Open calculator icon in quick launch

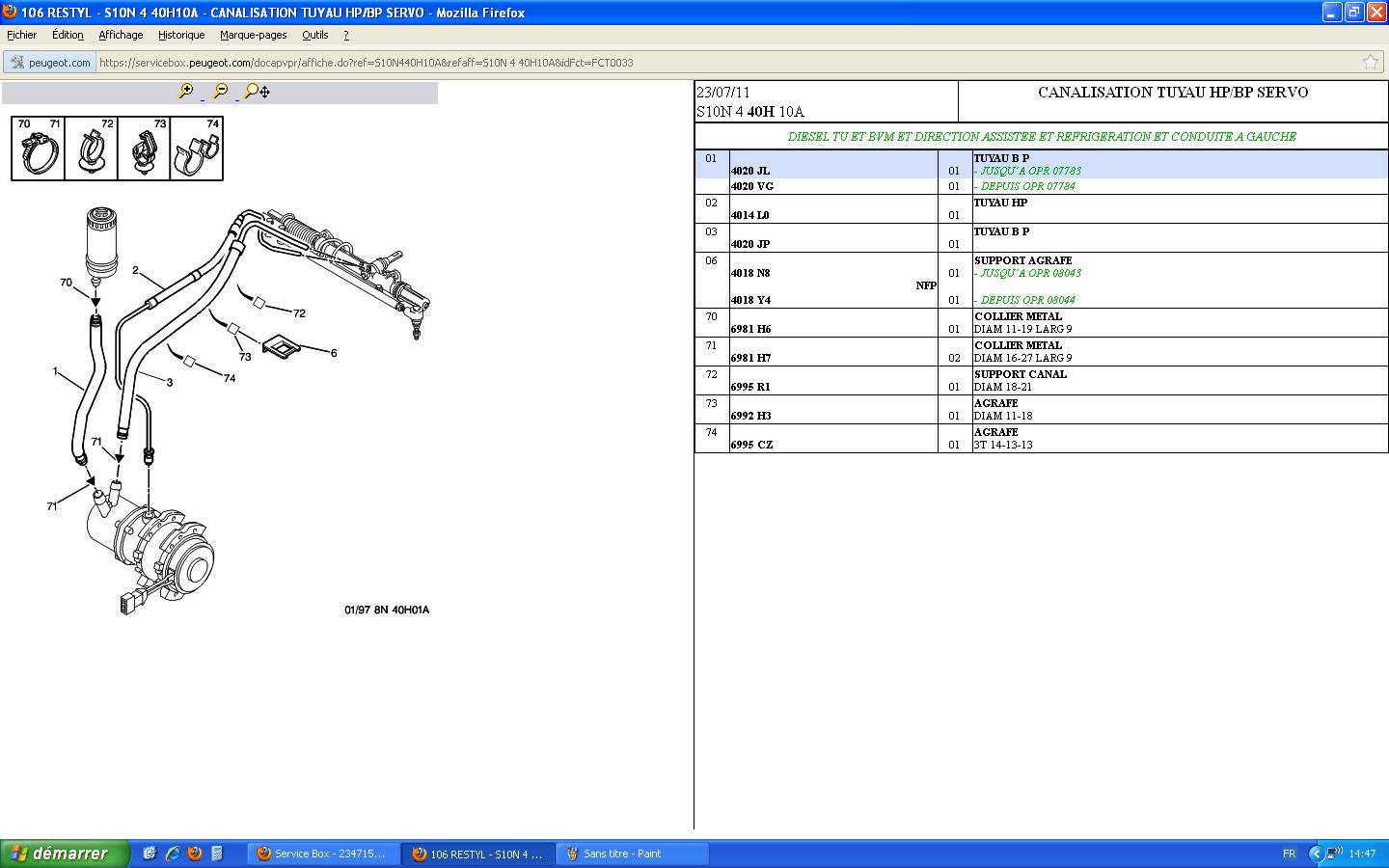(x=217, y=854)
